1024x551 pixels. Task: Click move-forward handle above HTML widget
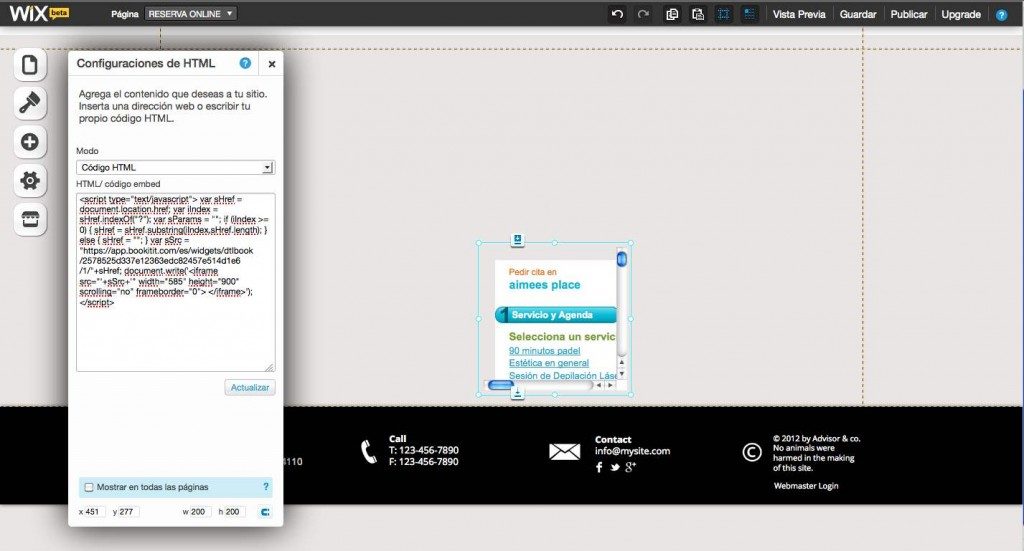(517, 240)
